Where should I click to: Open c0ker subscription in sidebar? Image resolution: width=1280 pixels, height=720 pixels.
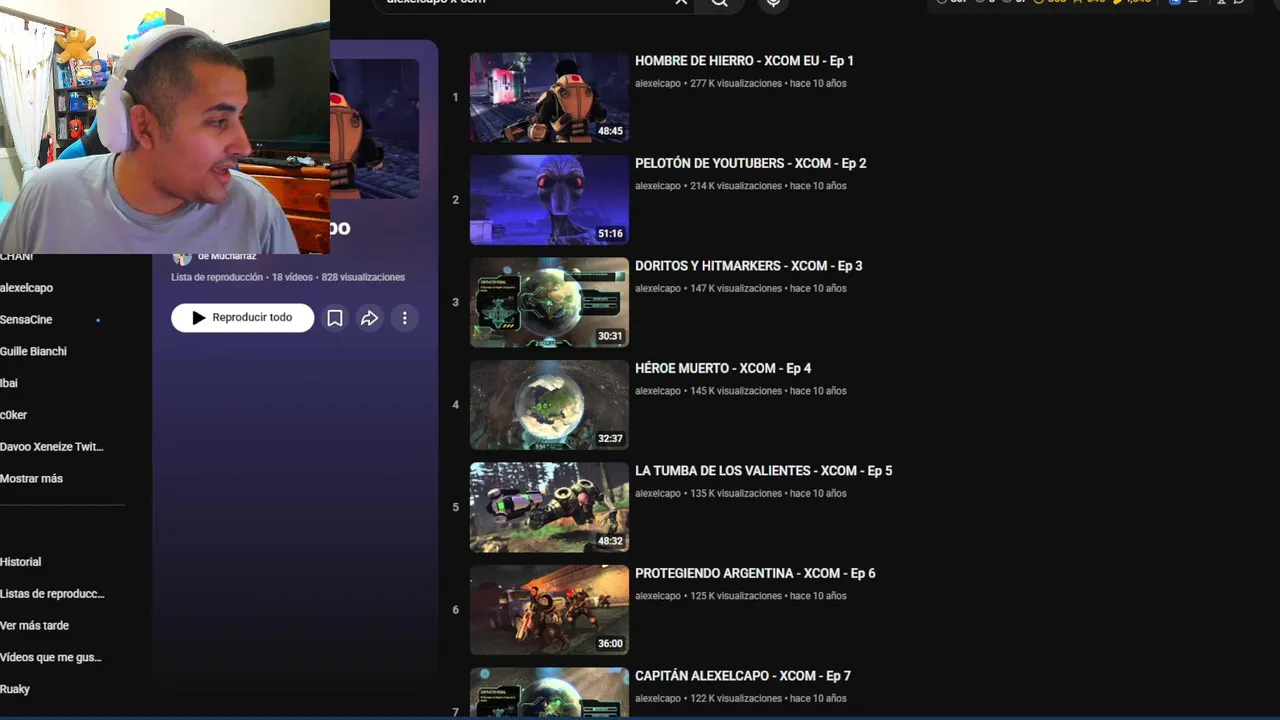click(x=13, y=415)
